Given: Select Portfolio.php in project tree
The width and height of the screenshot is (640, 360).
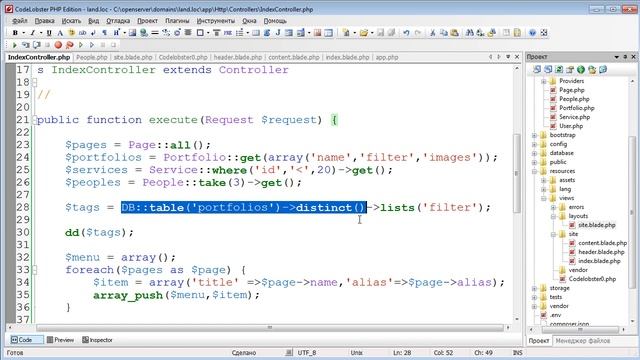Looking at the screenshot, I should pos(576,108).
